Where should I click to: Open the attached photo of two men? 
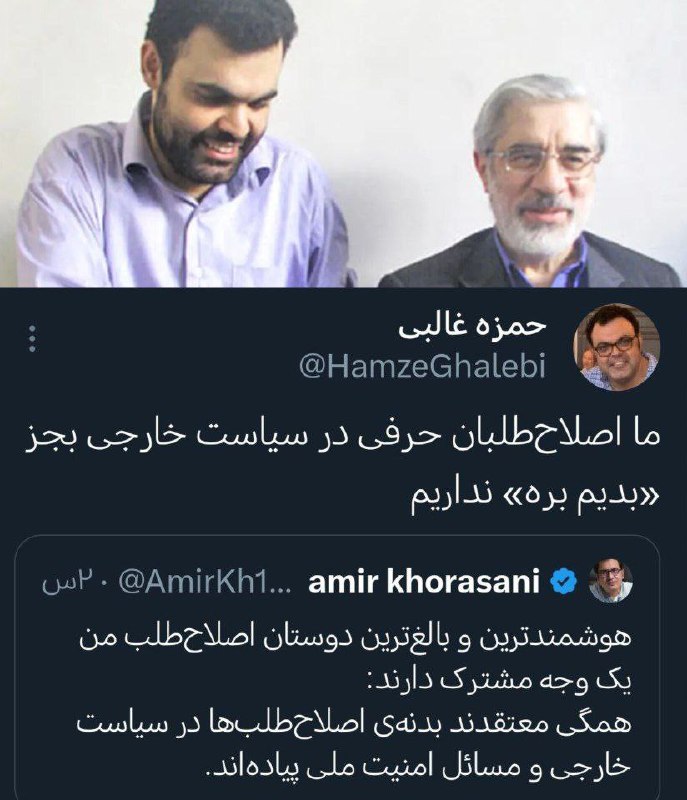click(343, 143)
